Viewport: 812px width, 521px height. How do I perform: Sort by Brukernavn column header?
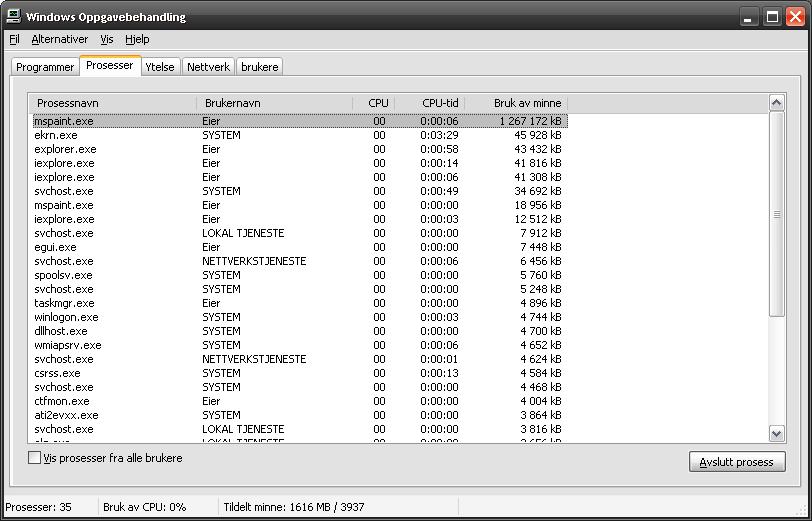click(x=274, y=103)
